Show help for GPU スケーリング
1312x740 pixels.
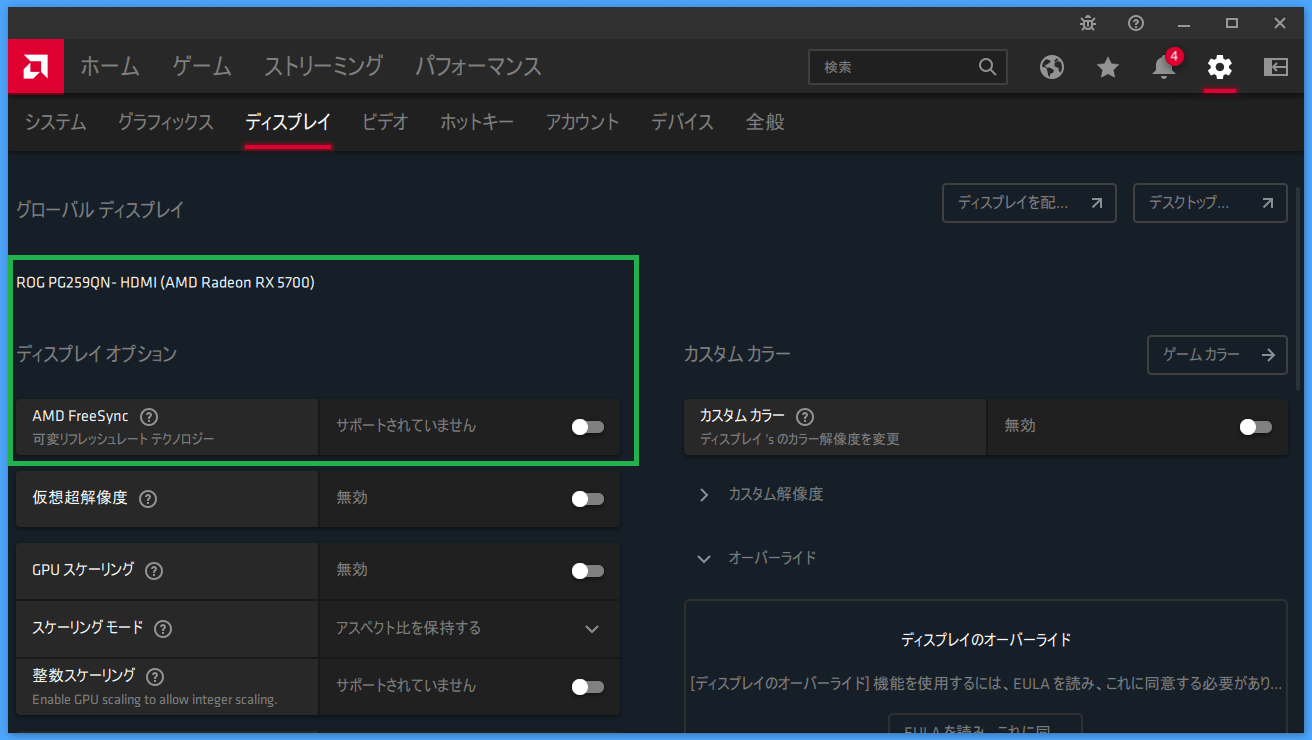154,571
